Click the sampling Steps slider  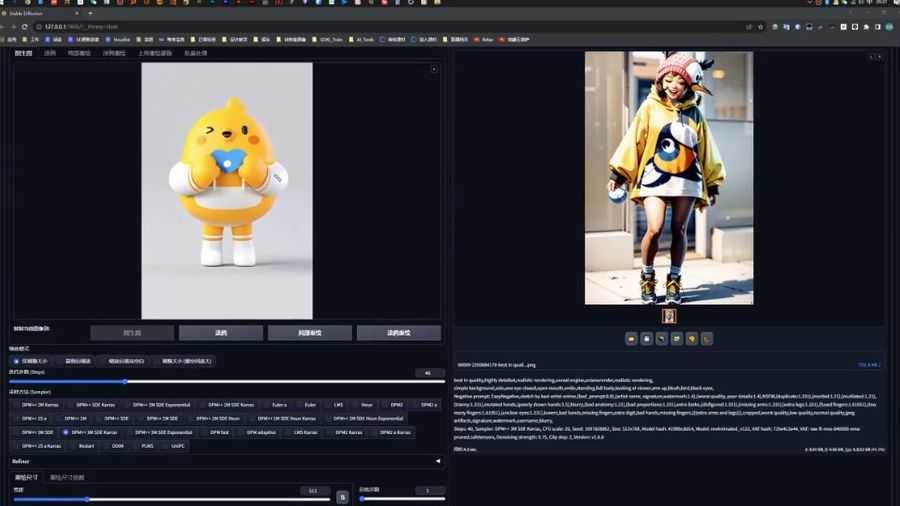[227, 382]
